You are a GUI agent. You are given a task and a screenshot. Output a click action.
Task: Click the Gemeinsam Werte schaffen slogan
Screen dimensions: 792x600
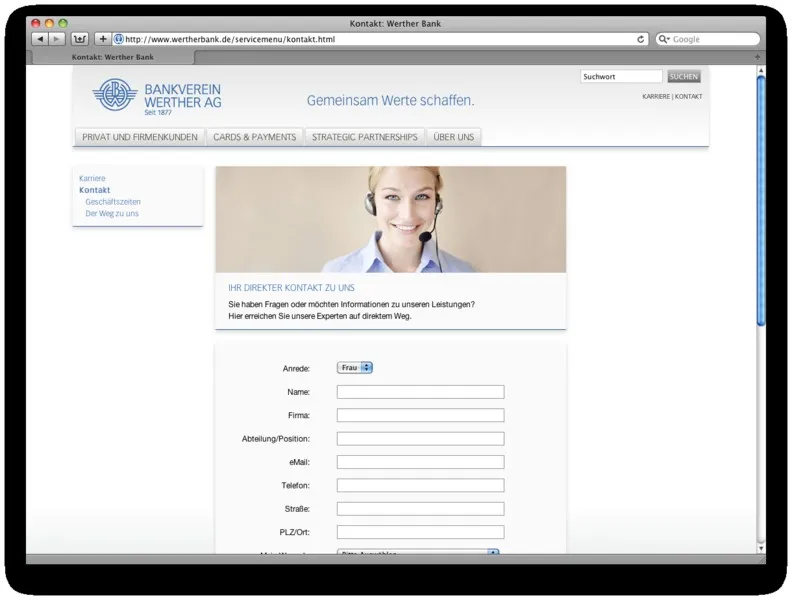pos(390,101)
